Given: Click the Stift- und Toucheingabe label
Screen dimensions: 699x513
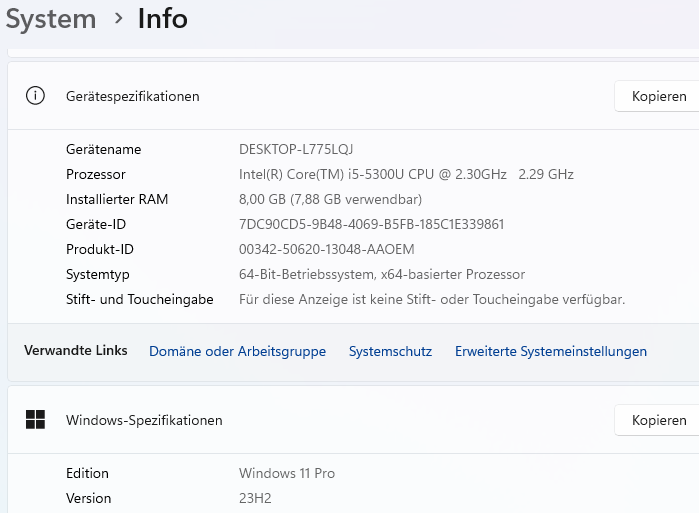Looking at the screenshot, I should (140, 299).
